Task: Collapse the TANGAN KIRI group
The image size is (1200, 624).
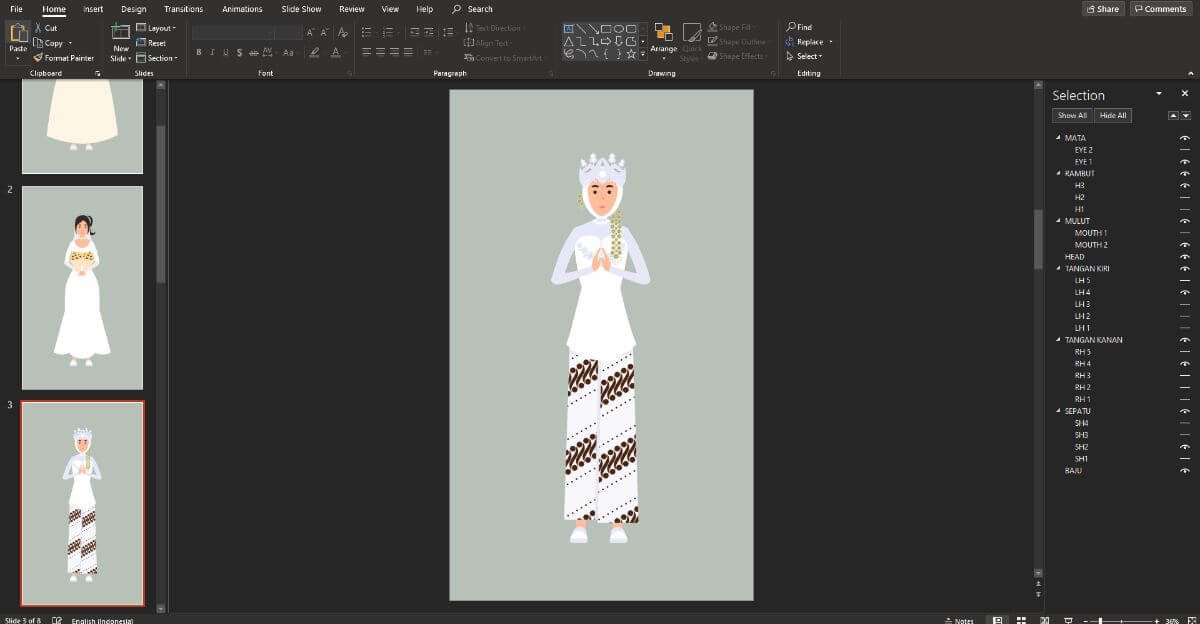Action: coord(1059,269)
